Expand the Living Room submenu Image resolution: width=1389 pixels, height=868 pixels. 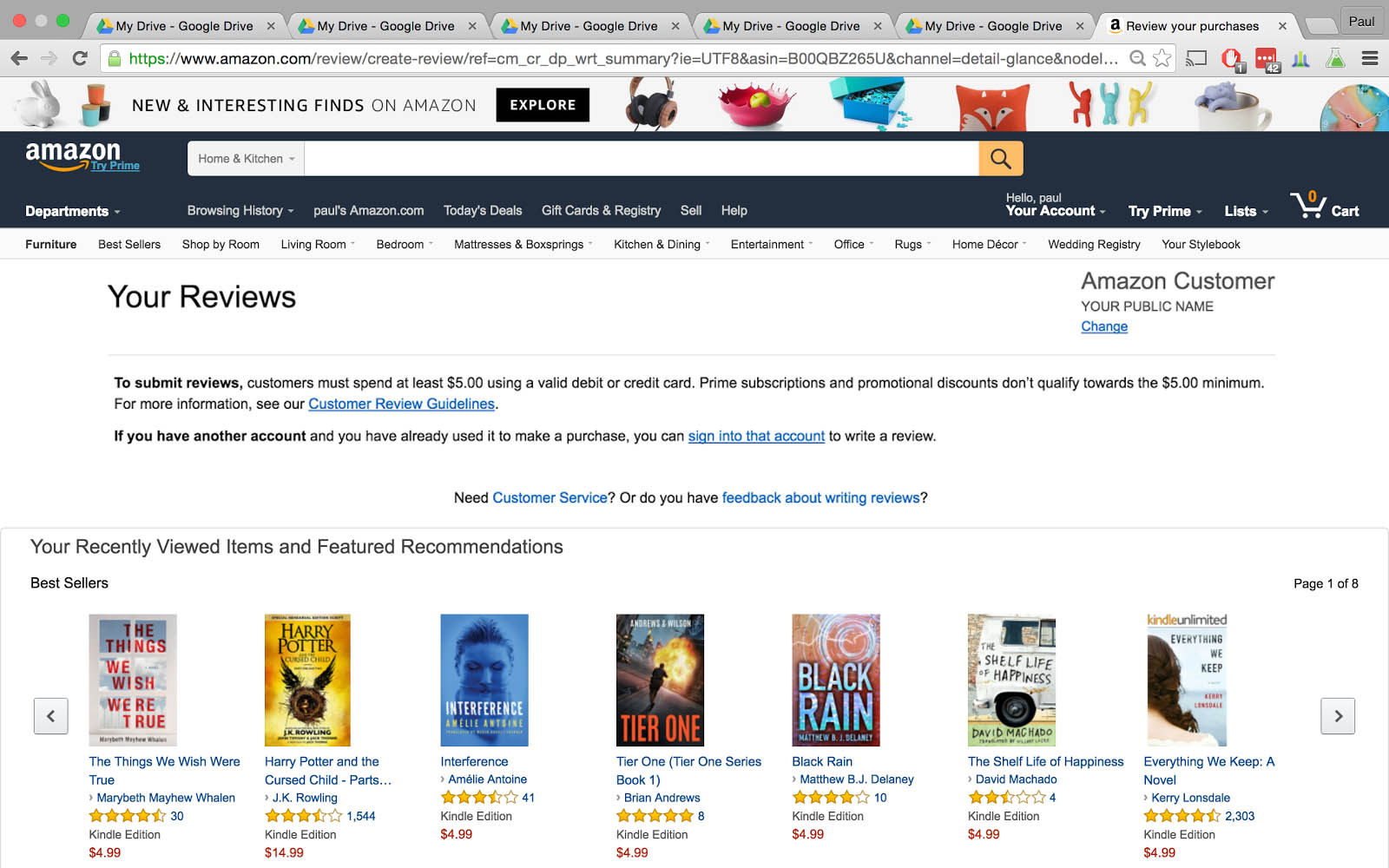(318, 244)
